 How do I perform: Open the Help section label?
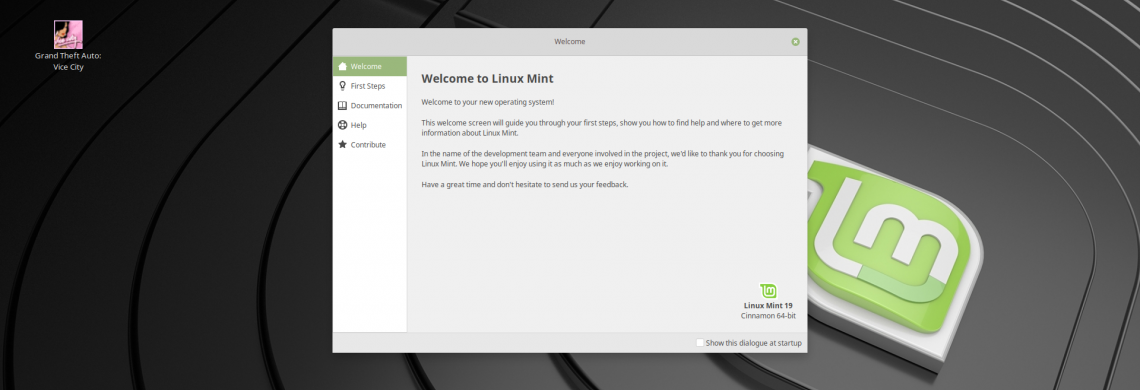tap(358, 125)
